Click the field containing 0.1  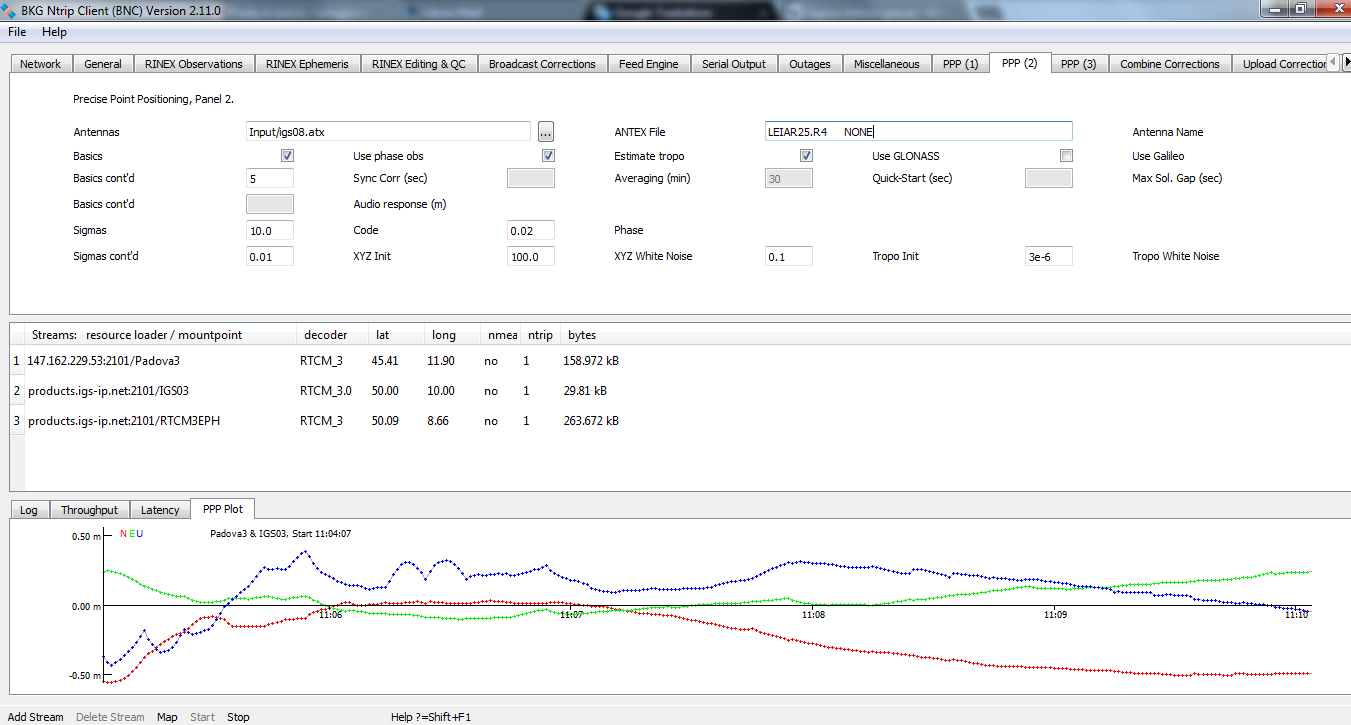[789, 256]
